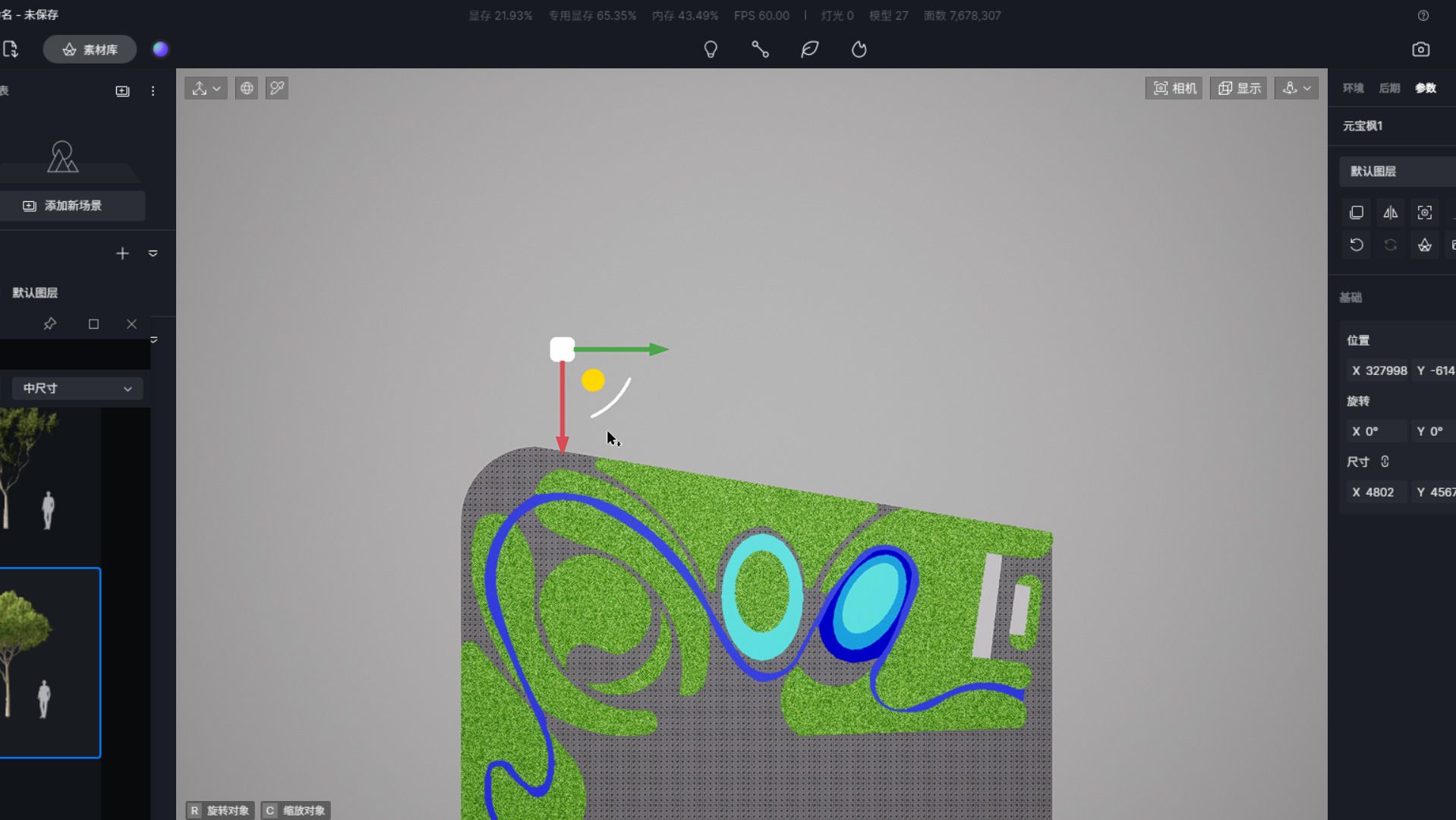Switch to the 后期 tab
This screenshot has height=820, width=1456.
tap(1389, 88)
